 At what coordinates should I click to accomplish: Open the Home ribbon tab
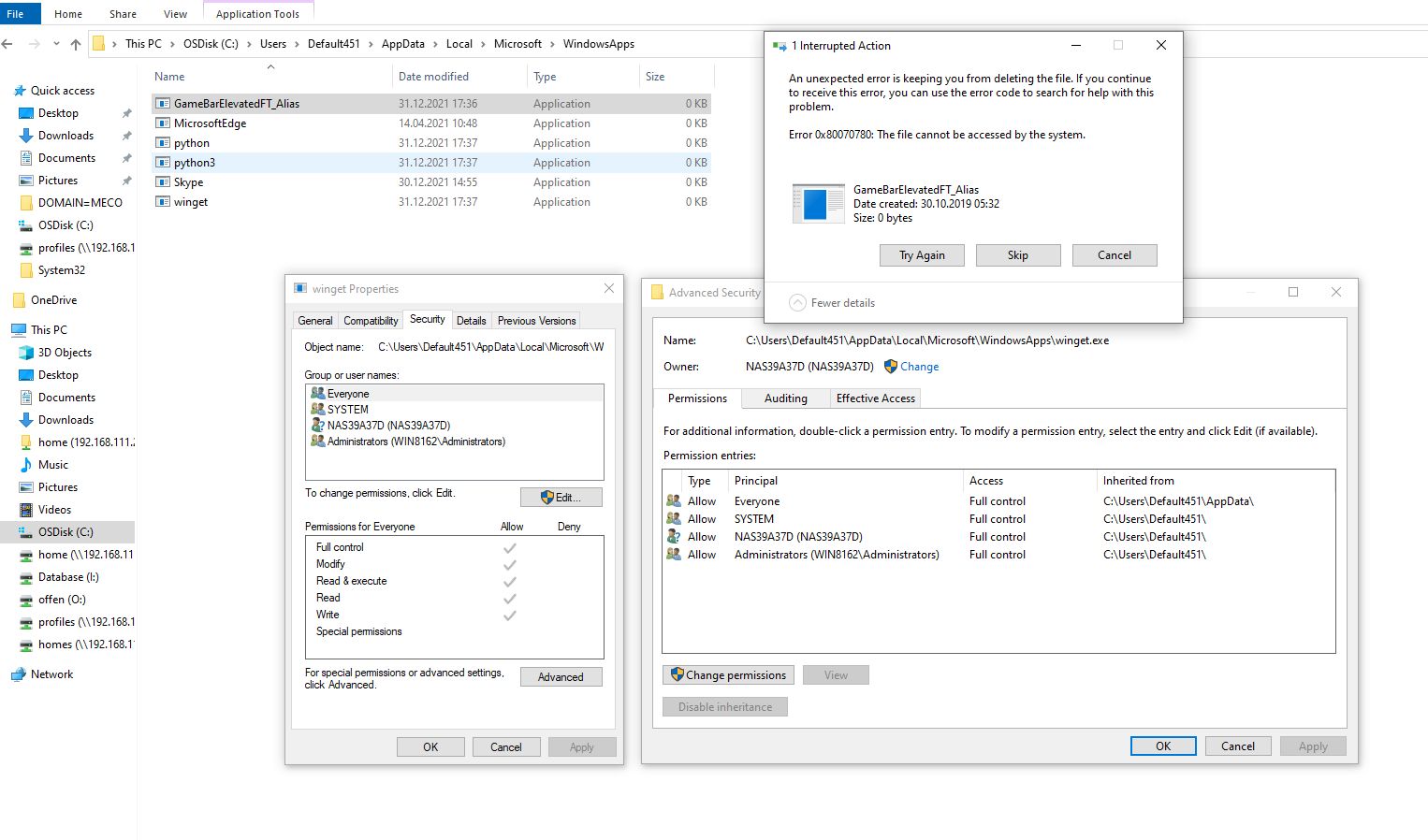68,14
